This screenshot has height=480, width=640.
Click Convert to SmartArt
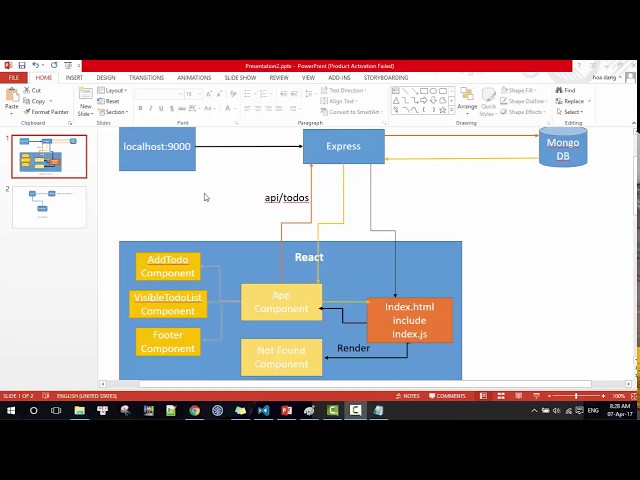(x=352, y=112)
